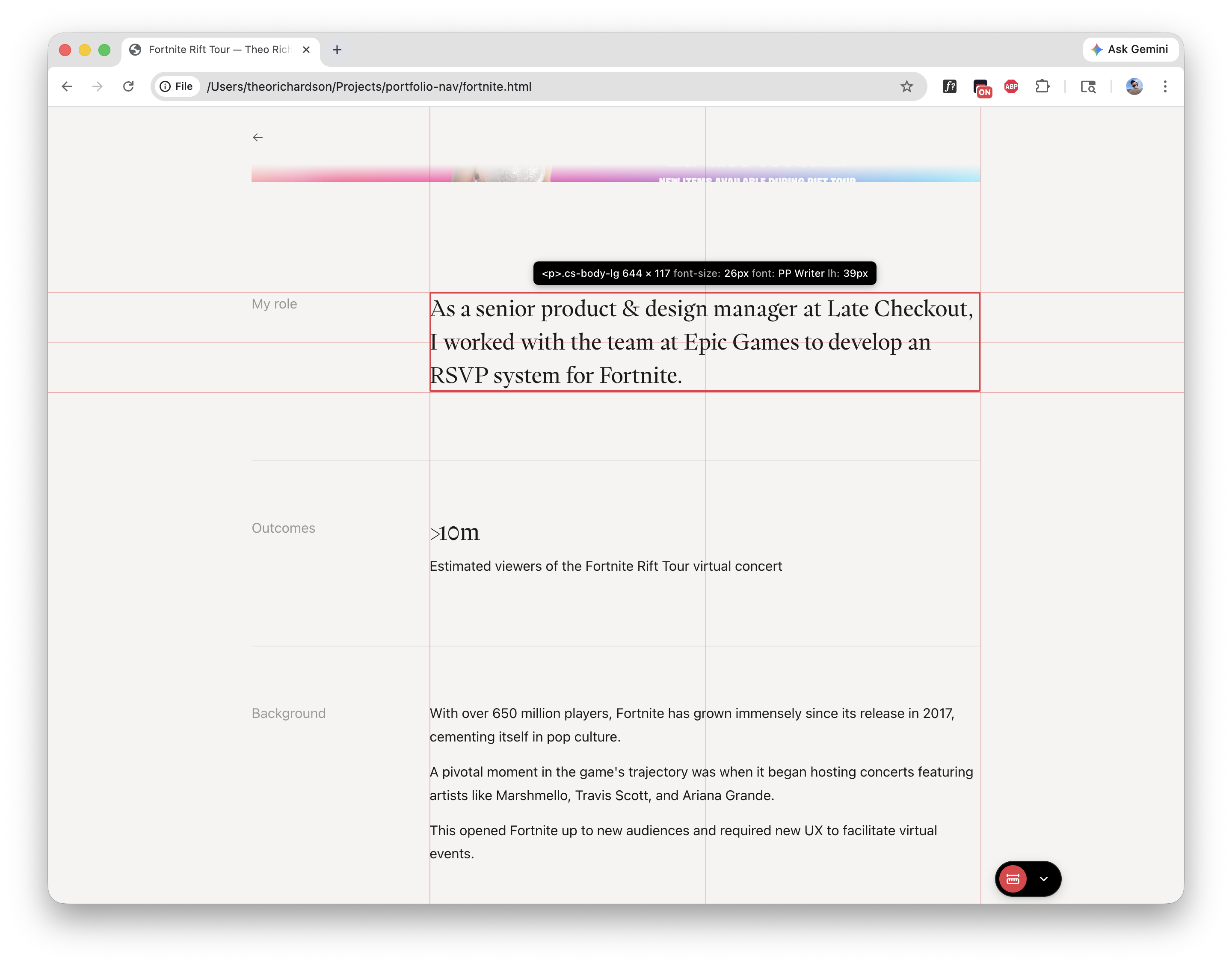Click the yellow macOS minimize button

[x=84, y=50]
